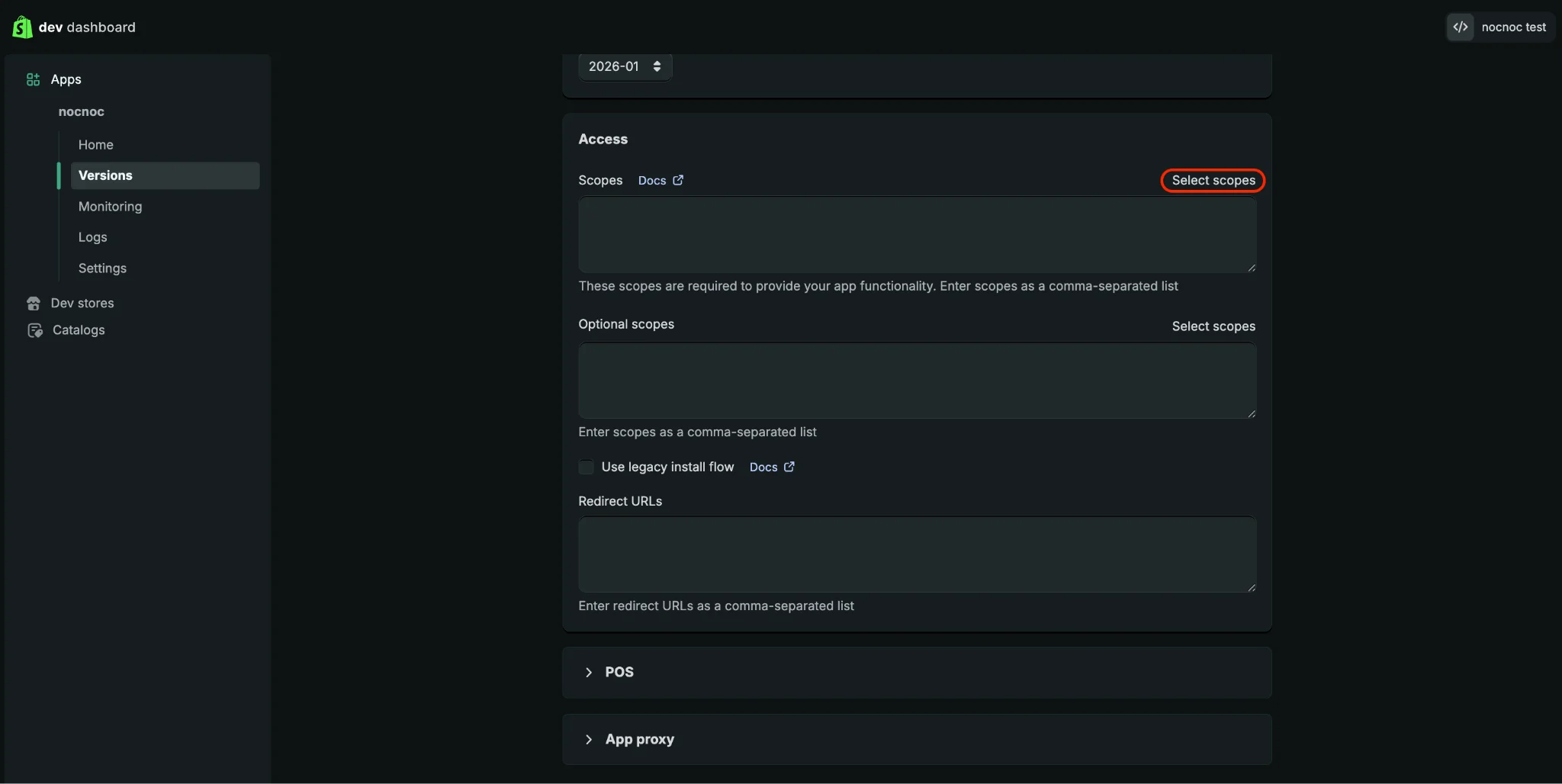Viewport: 1562px width, 784px height.
Task: Open the 2026-01 API version dropdown
Action: click(625, 66)
